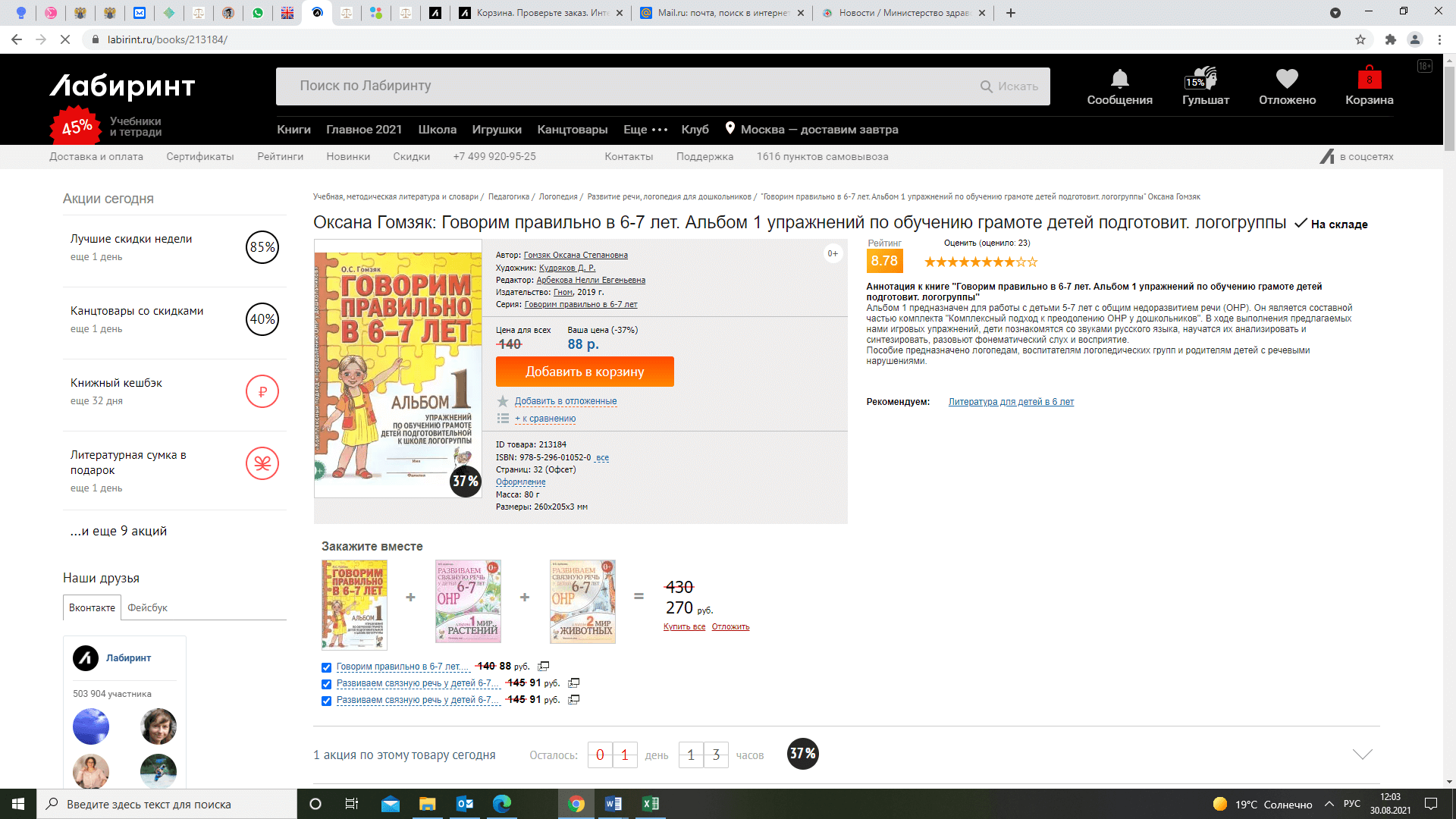Click the compare list icon next to к сравнению
Image resolution: width=1456 pixels, height=819 pixels.
[503, 419]
